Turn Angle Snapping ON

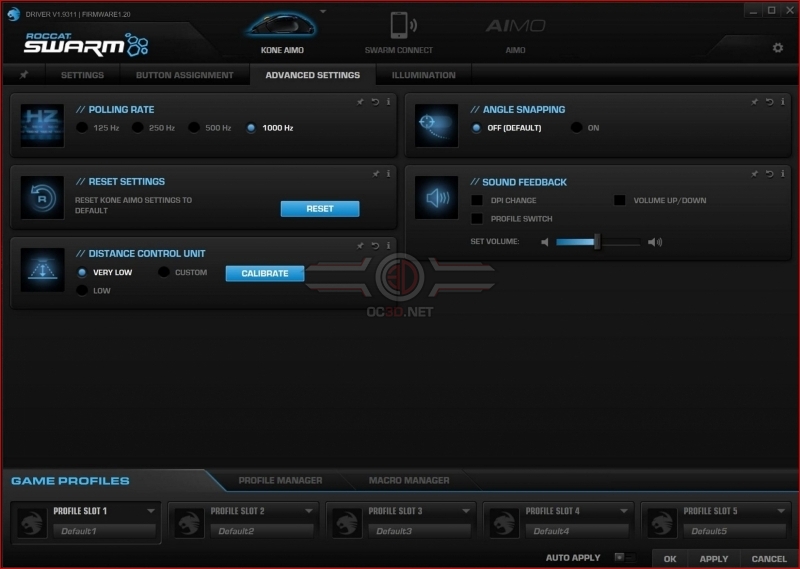coord(577,128)
